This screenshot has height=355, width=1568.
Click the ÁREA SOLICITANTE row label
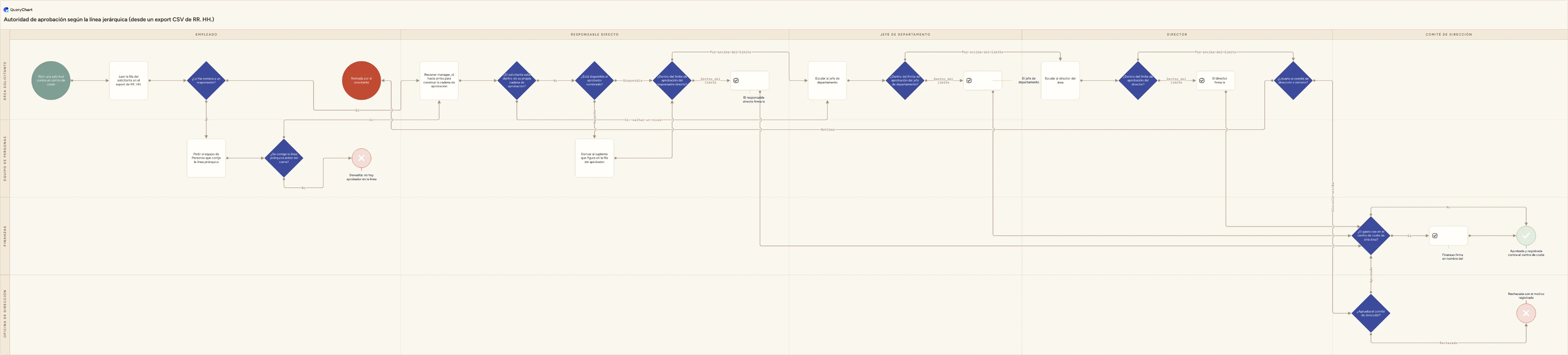pyautogui.click(x=5, y=81)
